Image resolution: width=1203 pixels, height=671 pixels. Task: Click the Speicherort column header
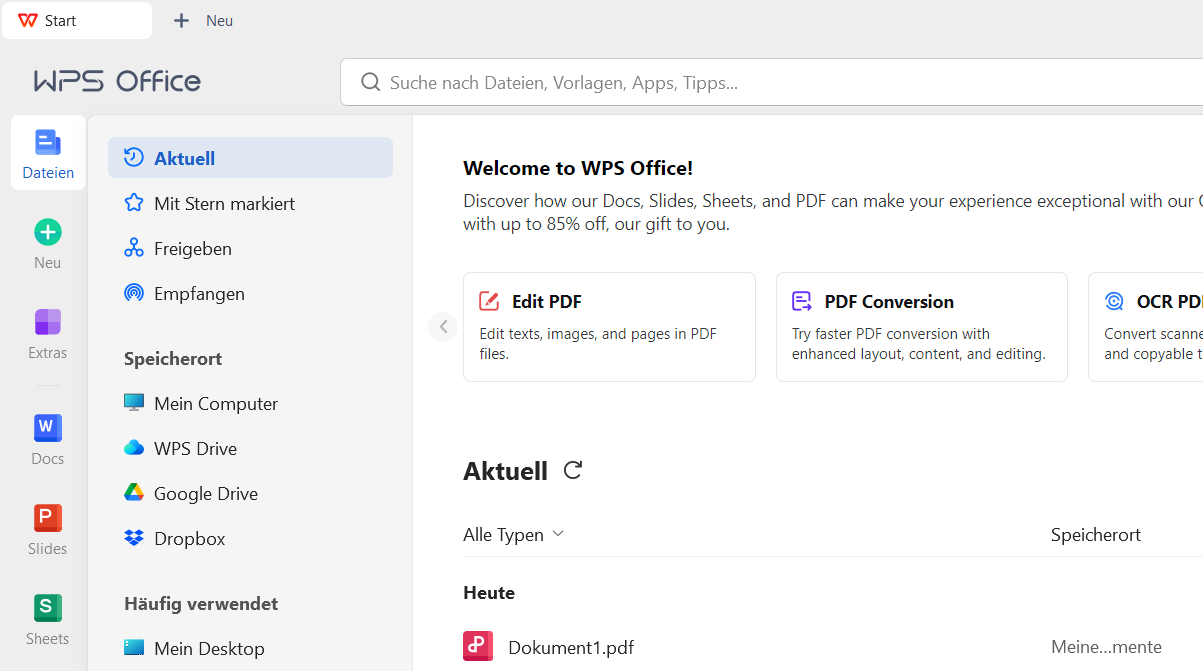click(1096, 535)
